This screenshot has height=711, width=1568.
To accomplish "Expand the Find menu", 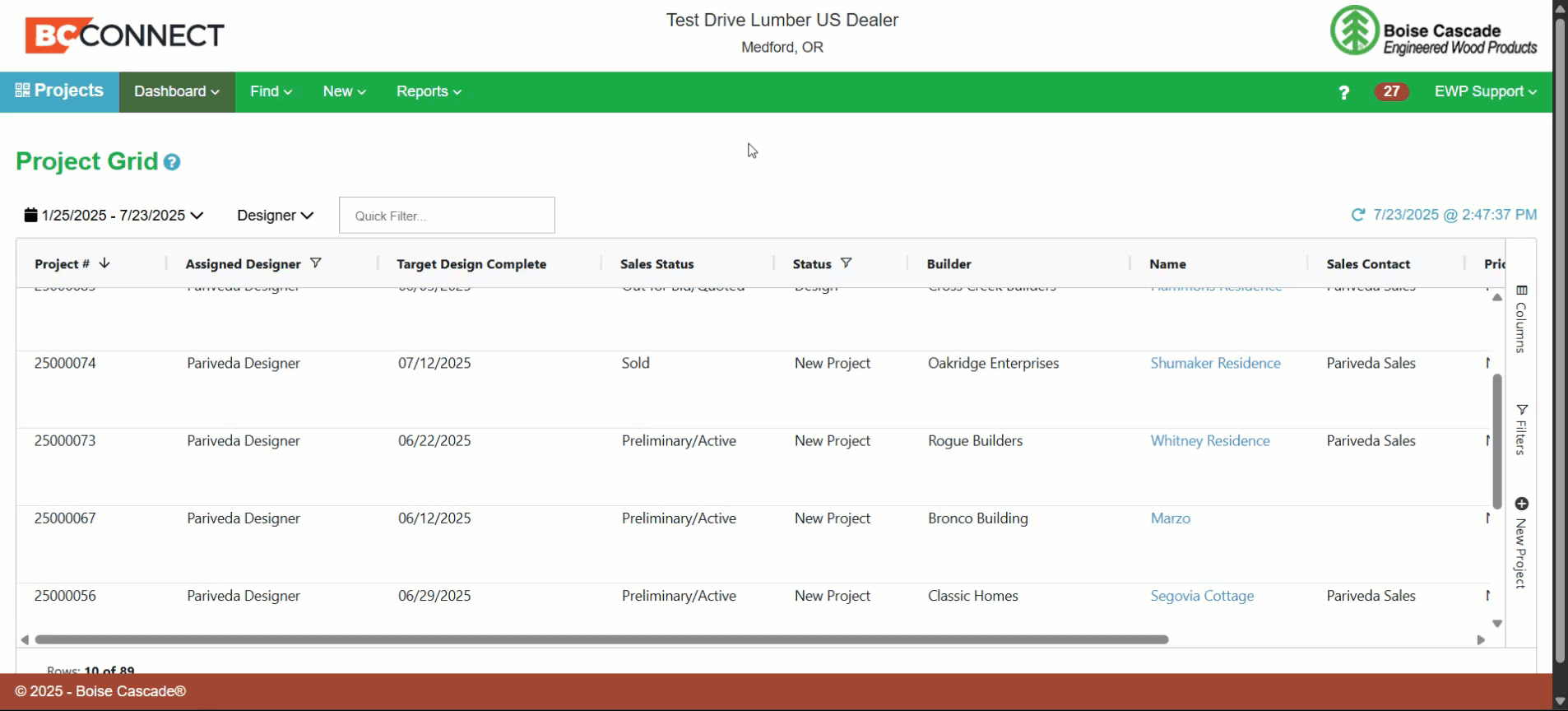I will (x=271, y=91).
